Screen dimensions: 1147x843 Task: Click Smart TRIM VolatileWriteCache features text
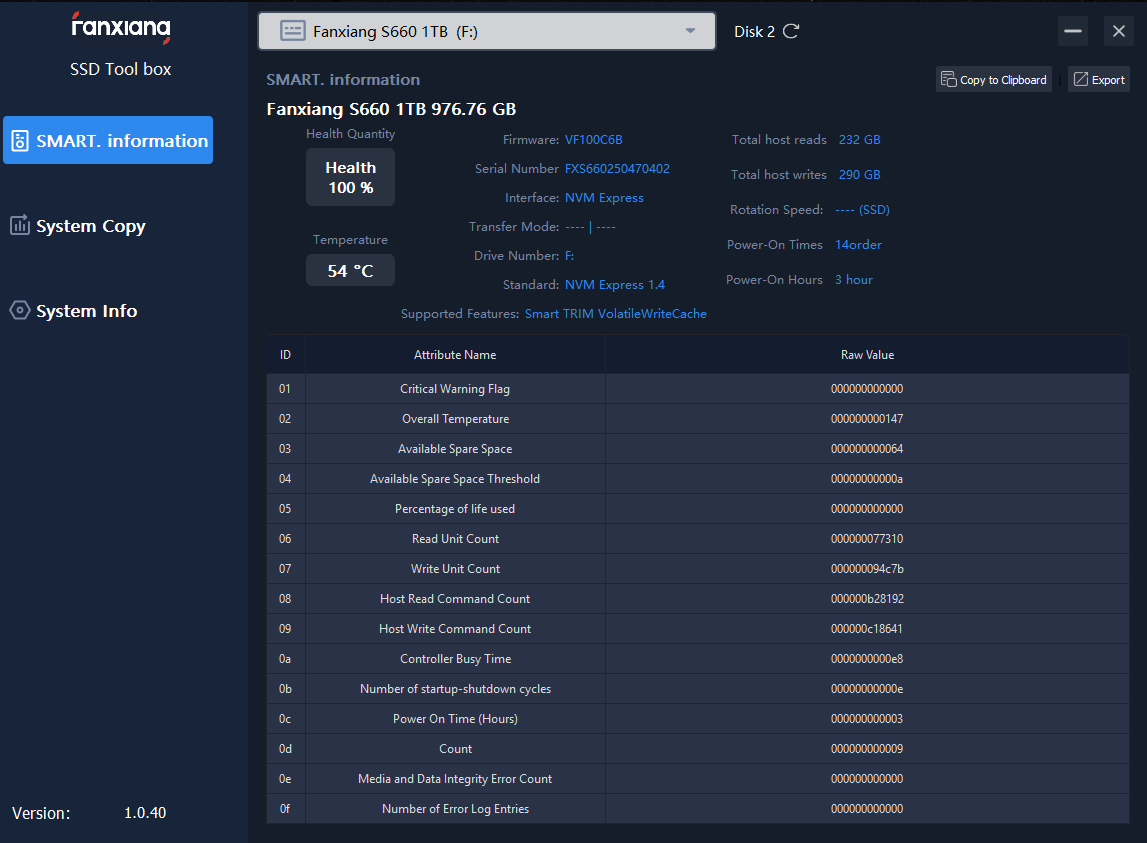615,313
